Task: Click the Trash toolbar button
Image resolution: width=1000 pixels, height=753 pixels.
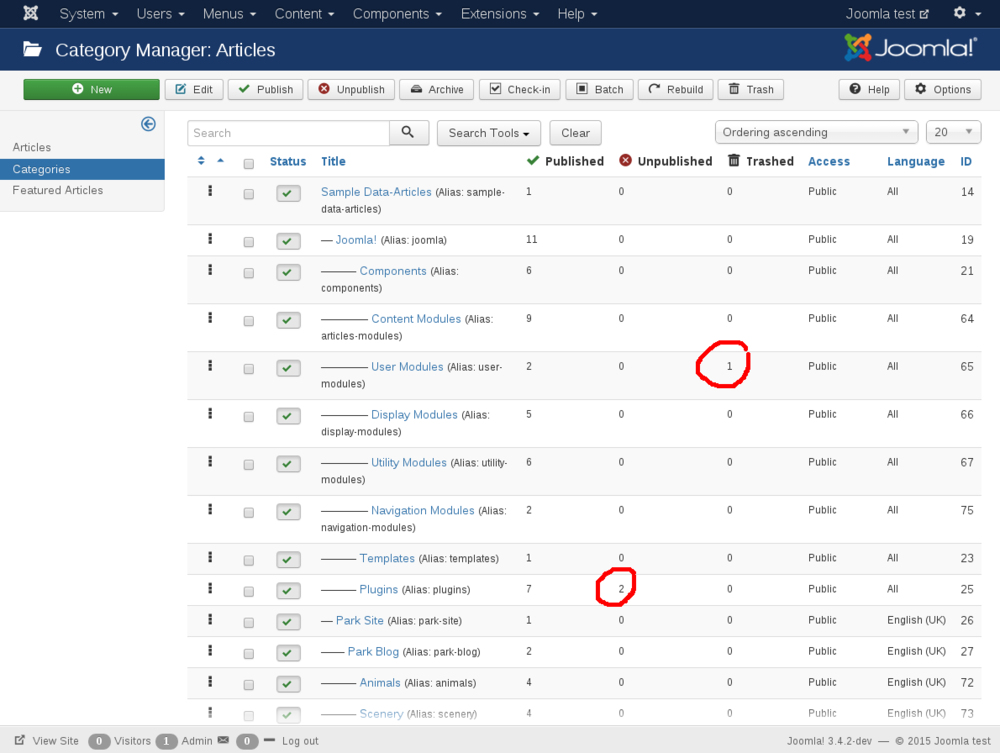Action: pyautogui.click(x=750, y=89)
